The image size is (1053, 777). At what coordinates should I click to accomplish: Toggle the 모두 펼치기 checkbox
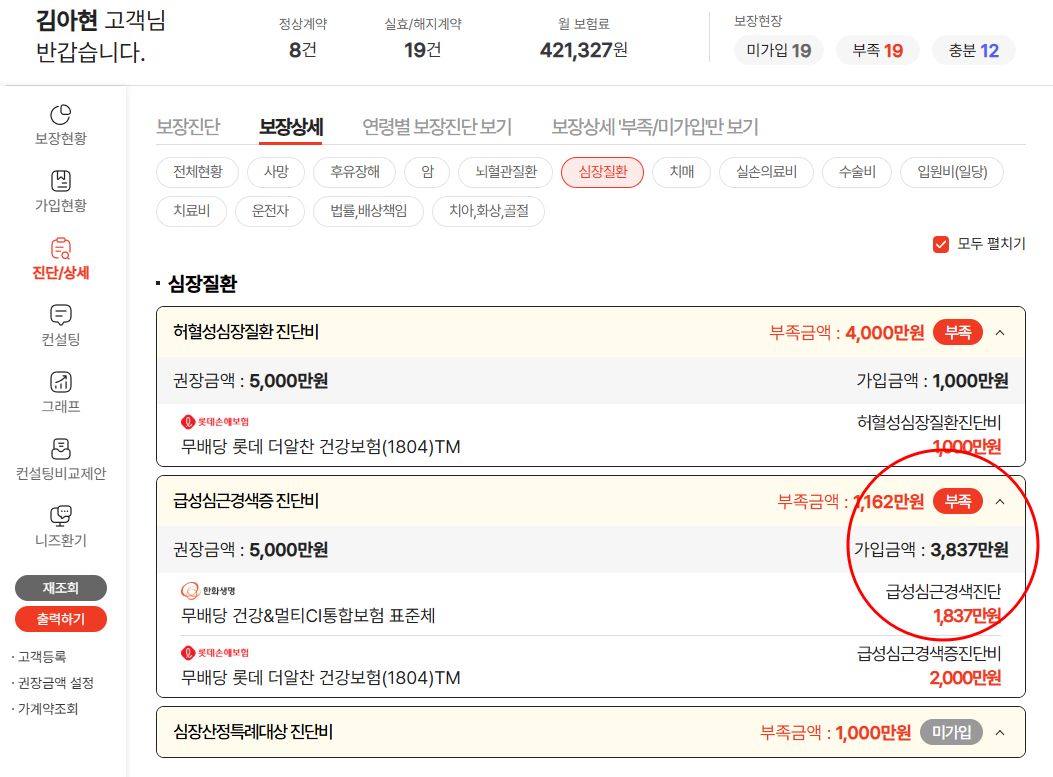click(x=940, y=244)
